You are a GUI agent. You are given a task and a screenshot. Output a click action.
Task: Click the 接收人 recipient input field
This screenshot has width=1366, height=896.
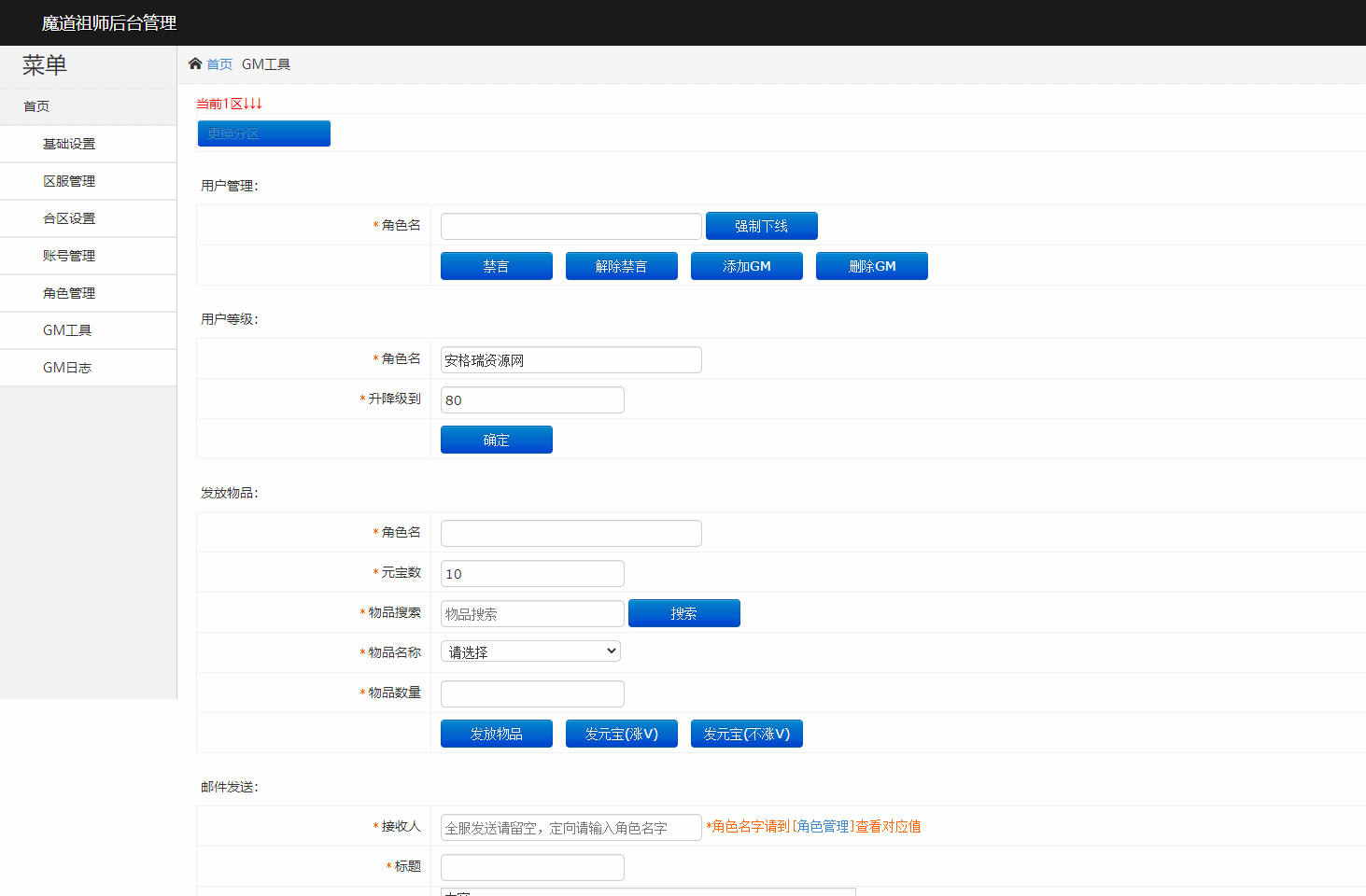coord(570,827)
